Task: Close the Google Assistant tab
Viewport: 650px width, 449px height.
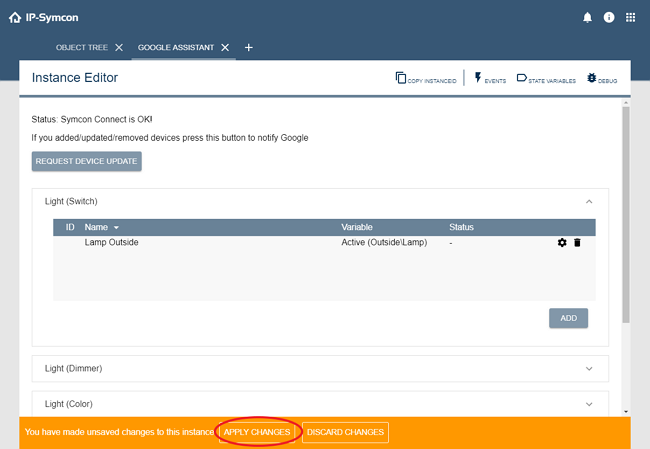Action: pyautogui.click(x=226, y=47)
